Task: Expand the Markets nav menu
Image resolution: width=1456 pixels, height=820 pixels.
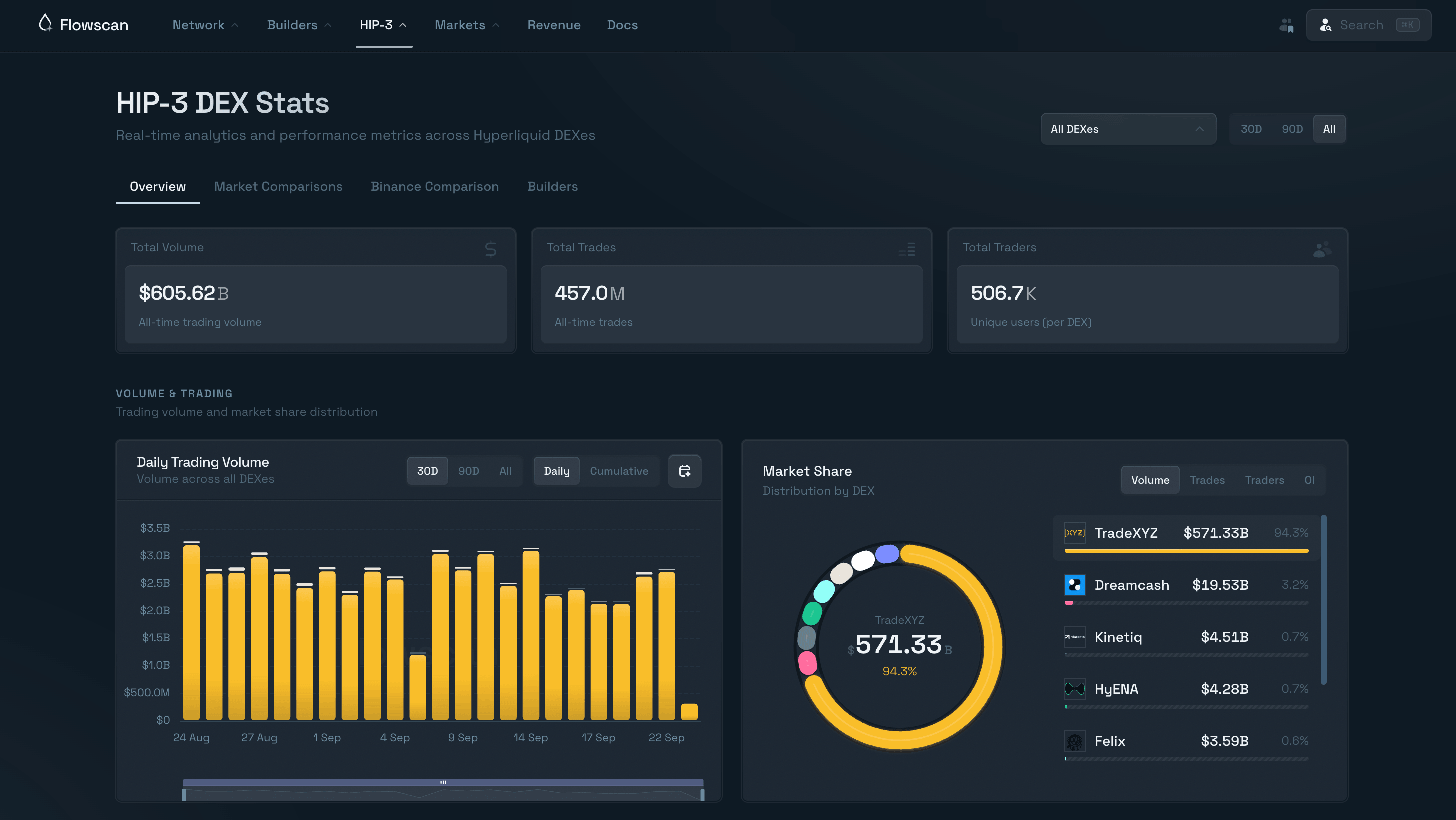Action: 467,25
